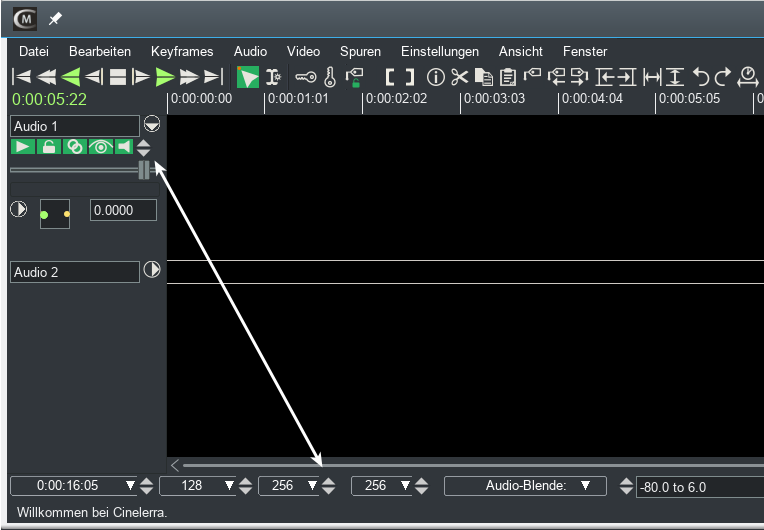Jump to the end of the timeline
The width and height of the screenshot is (764, 530).
(213, 77)
